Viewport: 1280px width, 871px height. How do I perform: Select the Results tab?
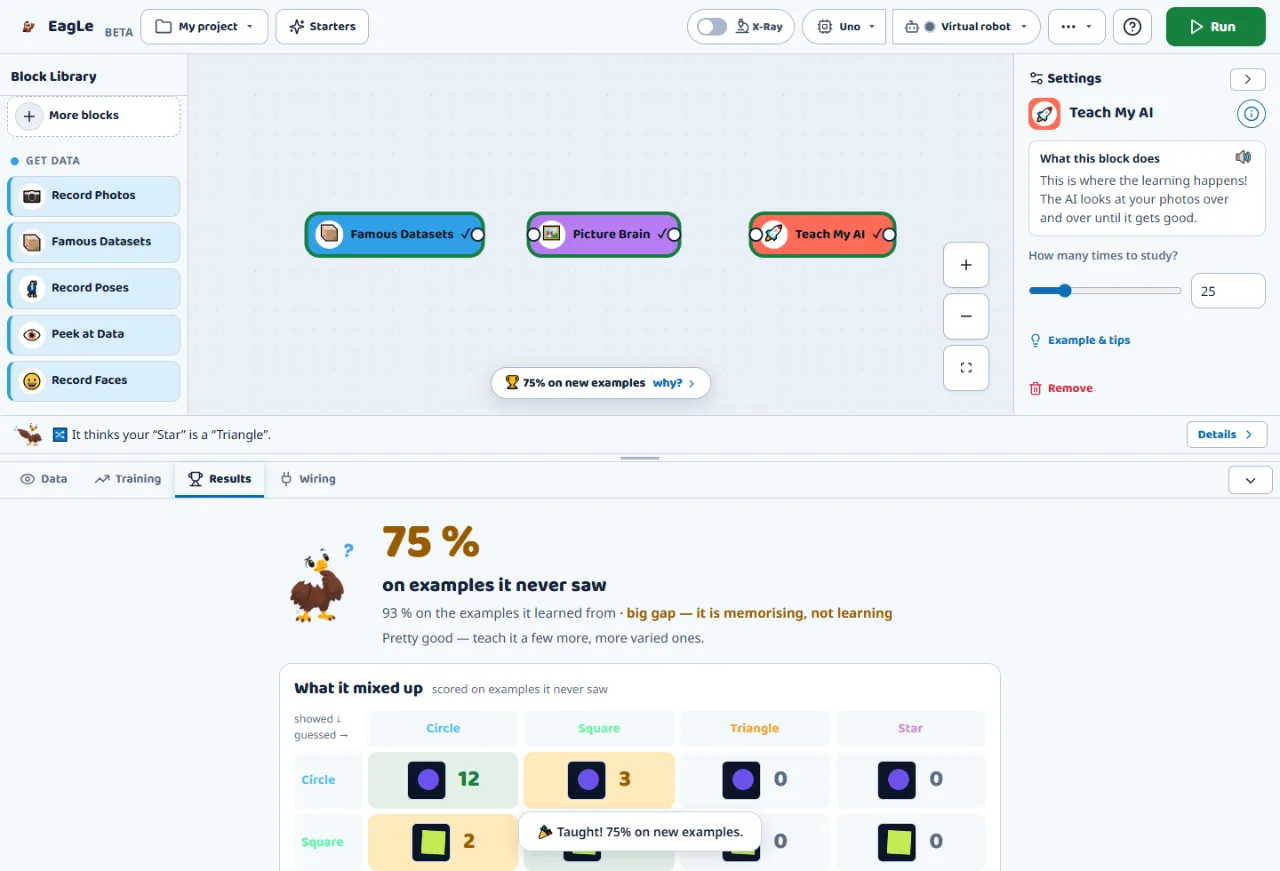tap(220, 479)
